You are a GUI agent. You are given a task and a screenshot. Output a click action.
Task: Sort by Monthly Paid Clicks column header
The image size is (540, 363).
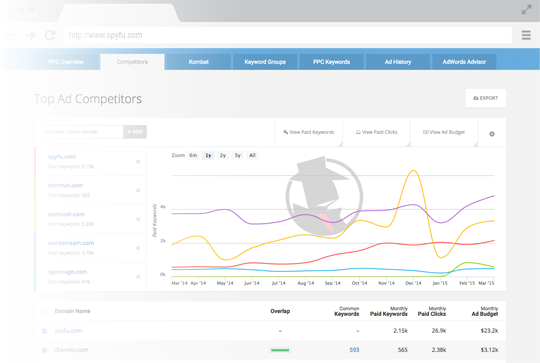click(432, 311)
